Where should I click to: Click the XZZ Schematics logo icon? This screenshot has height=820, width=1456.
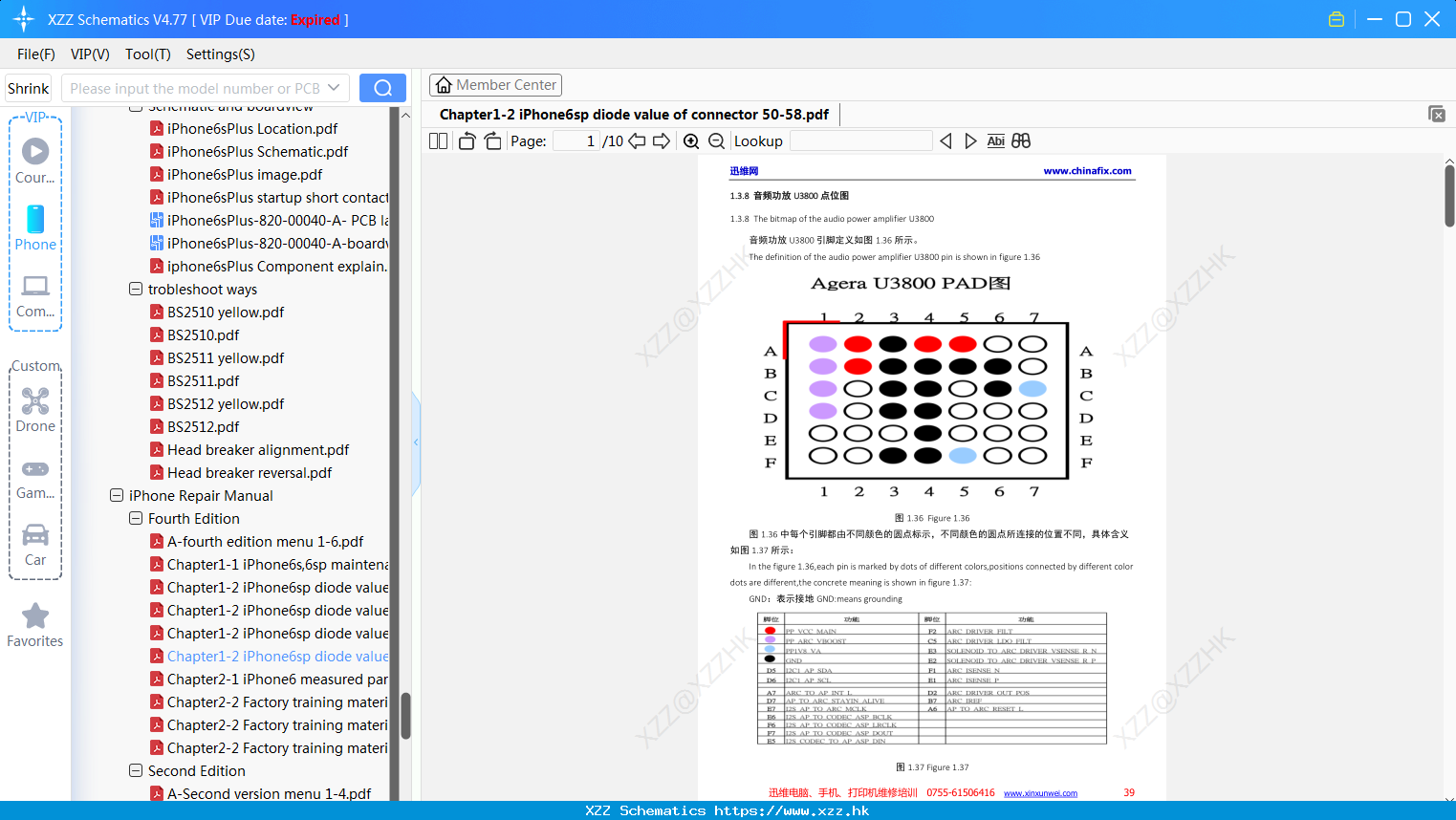[23, 19]
